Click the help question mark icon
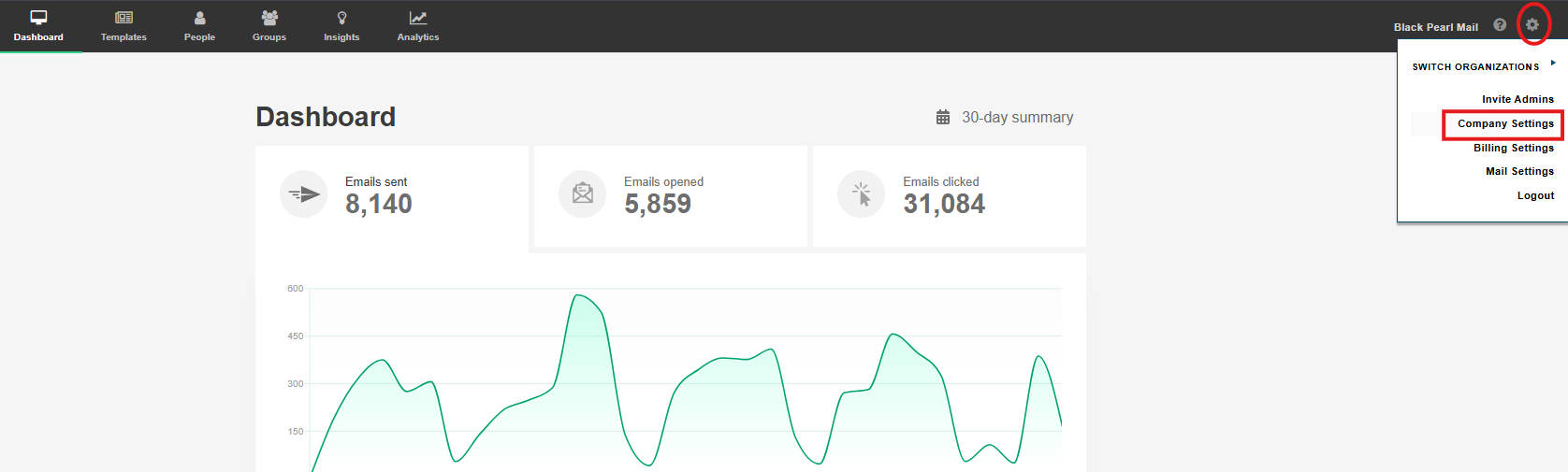Image resolution: width=1568 pixels, height=472 pixels. click(x=1500, y=25)
